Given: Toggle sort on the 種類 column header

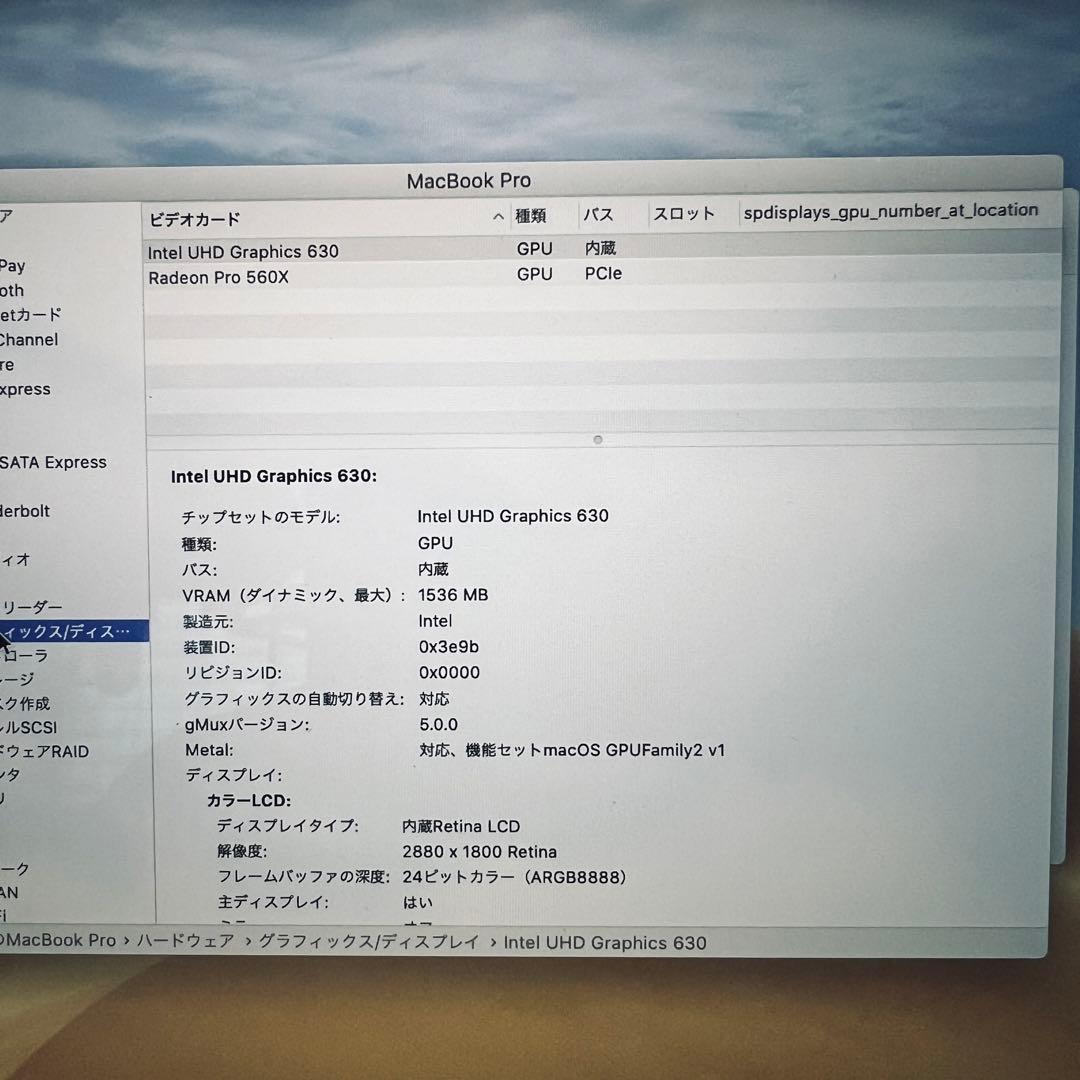Looking at the screenshot, I should point(535,216).
